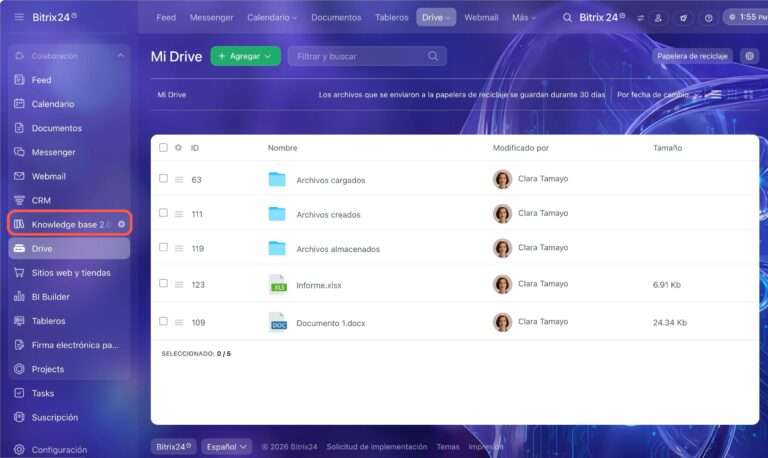Switch to large tile view layout
This screenshot has width=768, height=458.
pyautogui.click(x=748, y=95)
